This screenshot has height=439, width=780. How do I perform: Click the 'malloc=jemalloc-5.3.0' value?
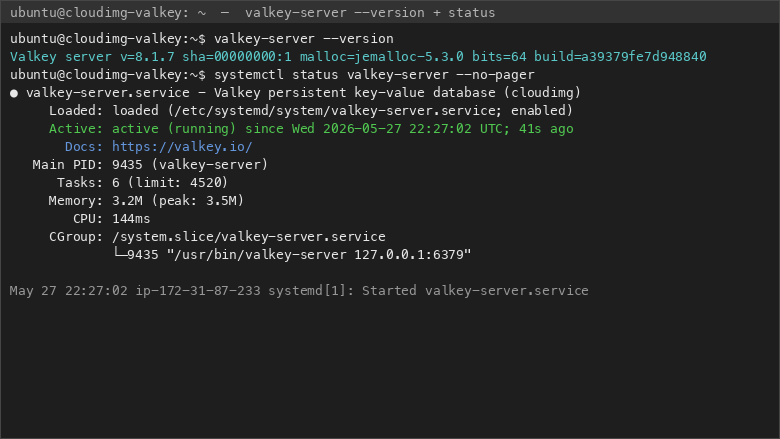[x=382, y=57]
